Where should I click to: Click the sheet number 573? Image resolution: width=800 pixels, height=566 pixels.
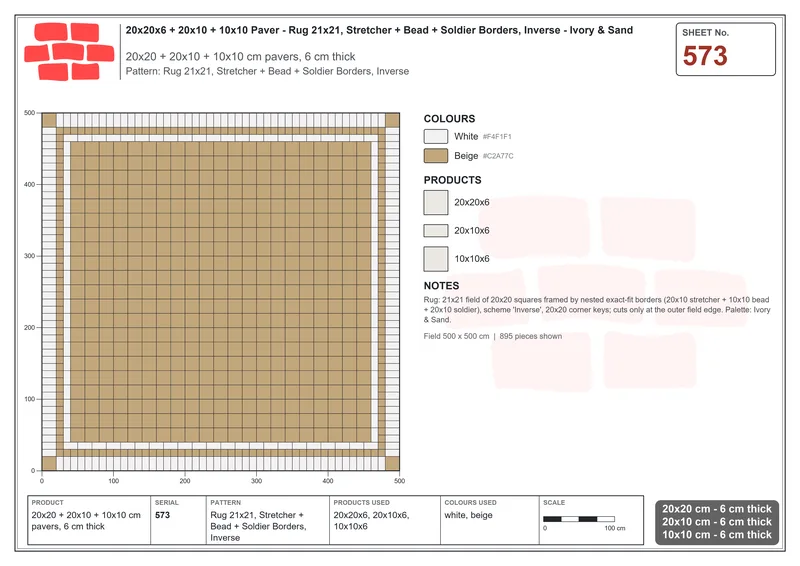click(x=705, y=56)
